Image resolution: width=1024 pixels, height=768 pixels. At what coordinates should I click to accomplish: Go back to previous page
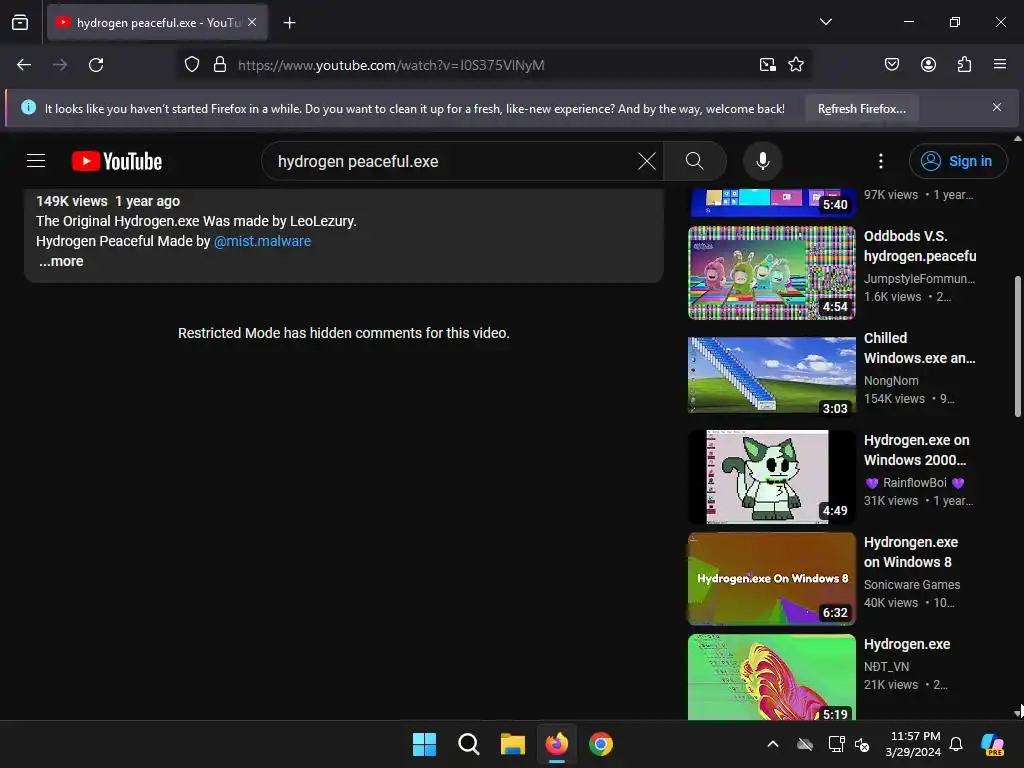click(x=24, y=65)
